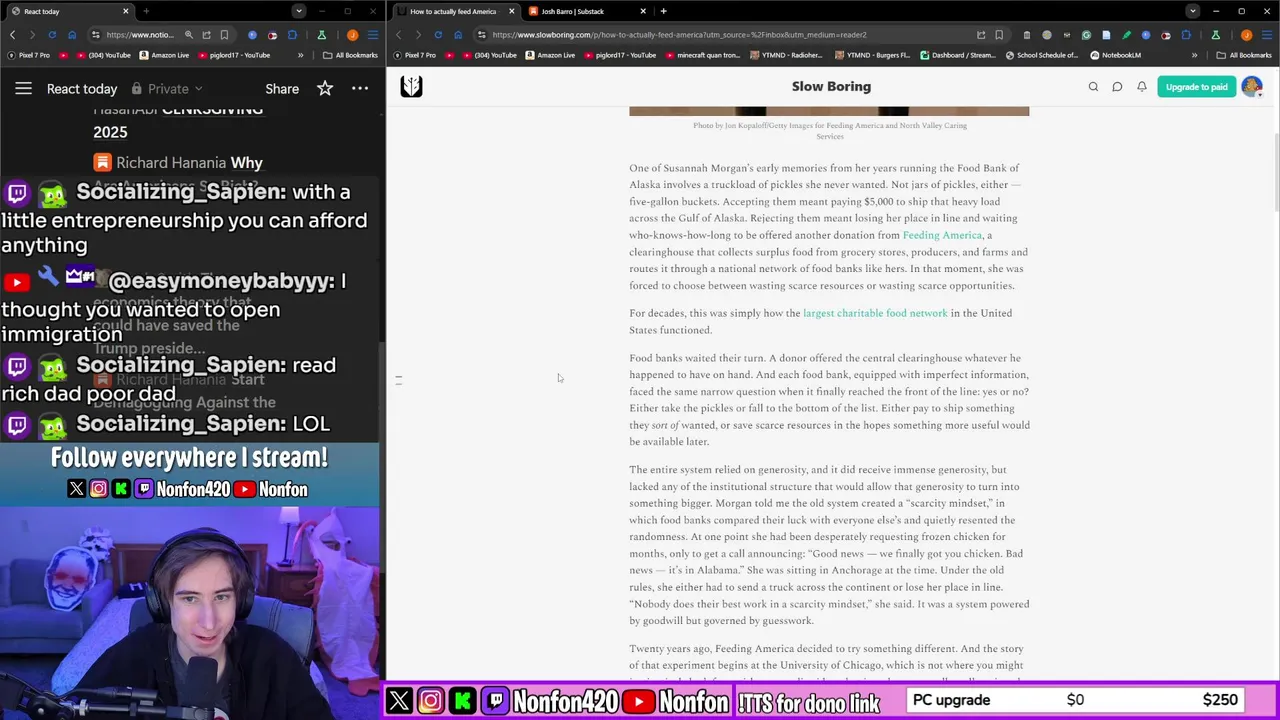
Task: Open the tab search dropdown in Notion window
Action: click(299, 11)
